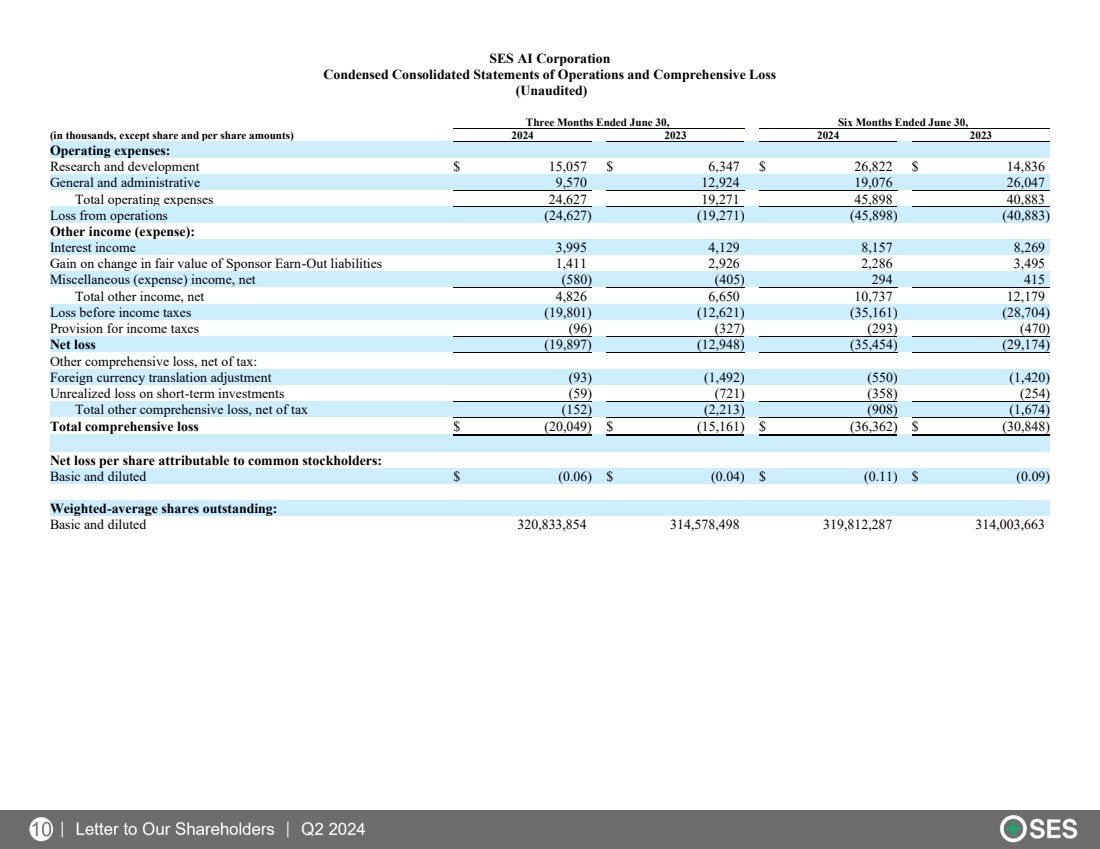Click the green circle in the SES logo

tap(1013, 829)
